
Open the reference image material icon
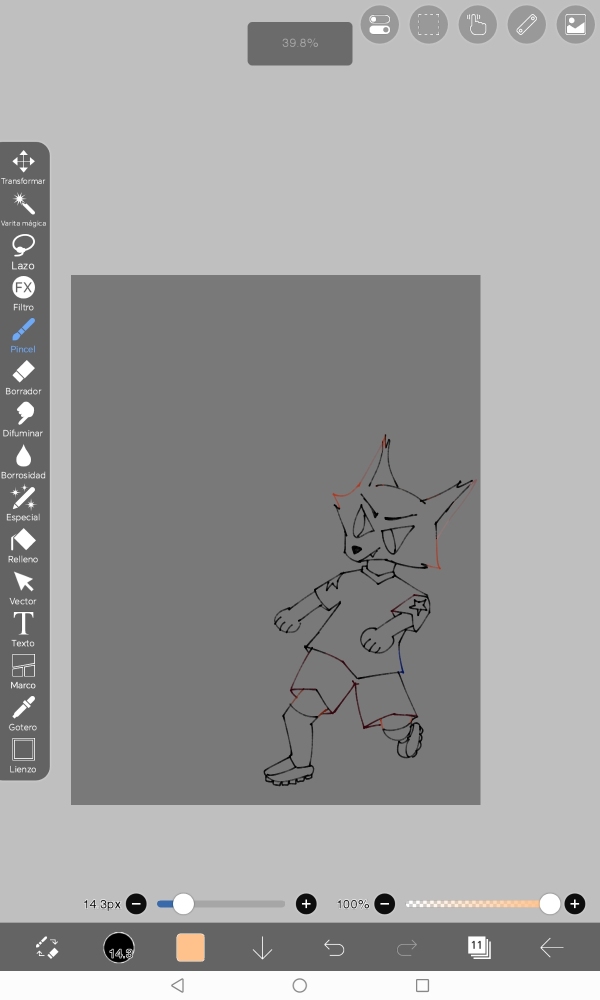coord(576,25)
